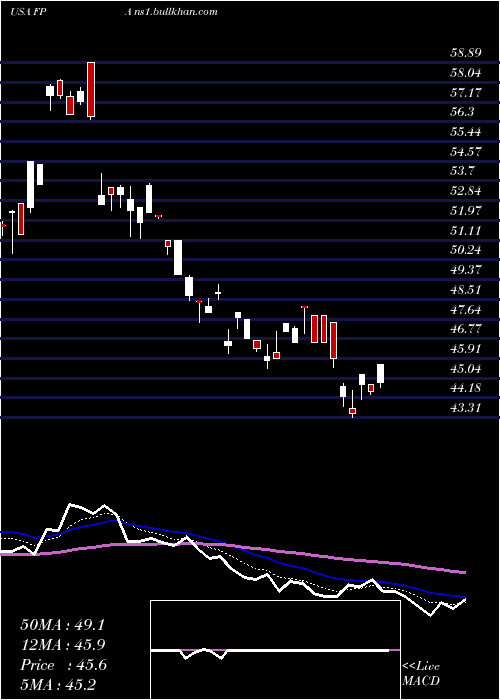The height and width of the screenshot is (700, 500).
Task: Click the 46.77 price level label
Action: click(x=465, y=329)
